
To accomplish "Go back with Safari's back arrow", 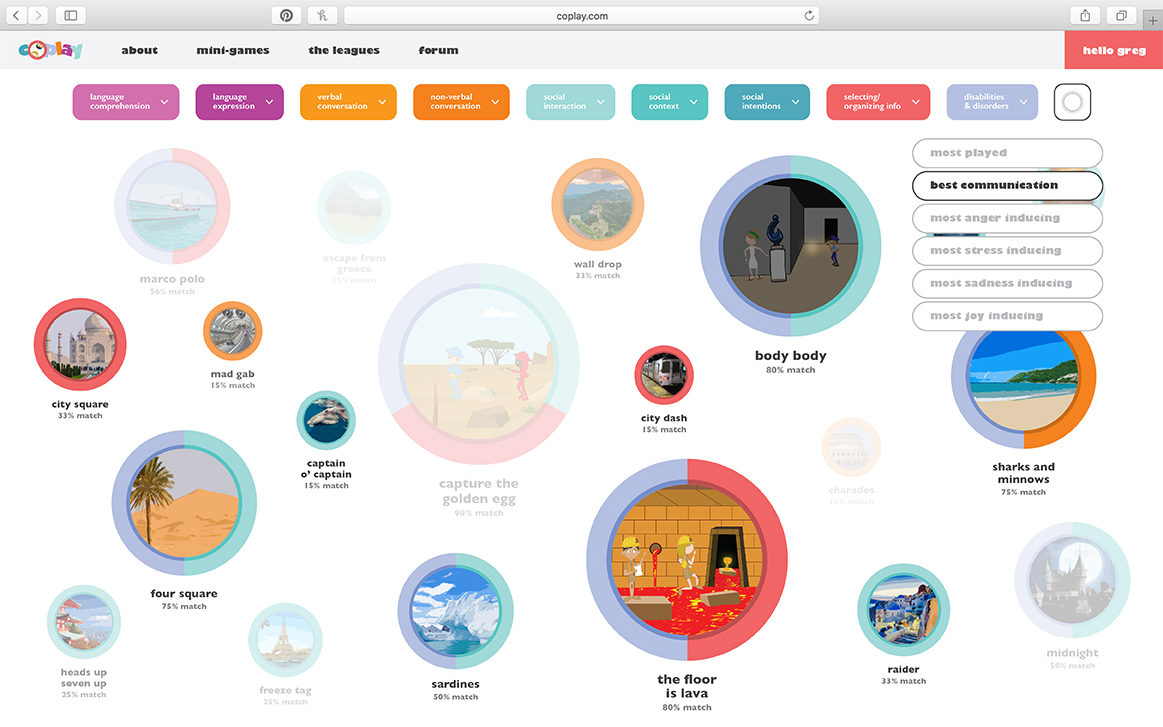I will (x=16, y=15).
